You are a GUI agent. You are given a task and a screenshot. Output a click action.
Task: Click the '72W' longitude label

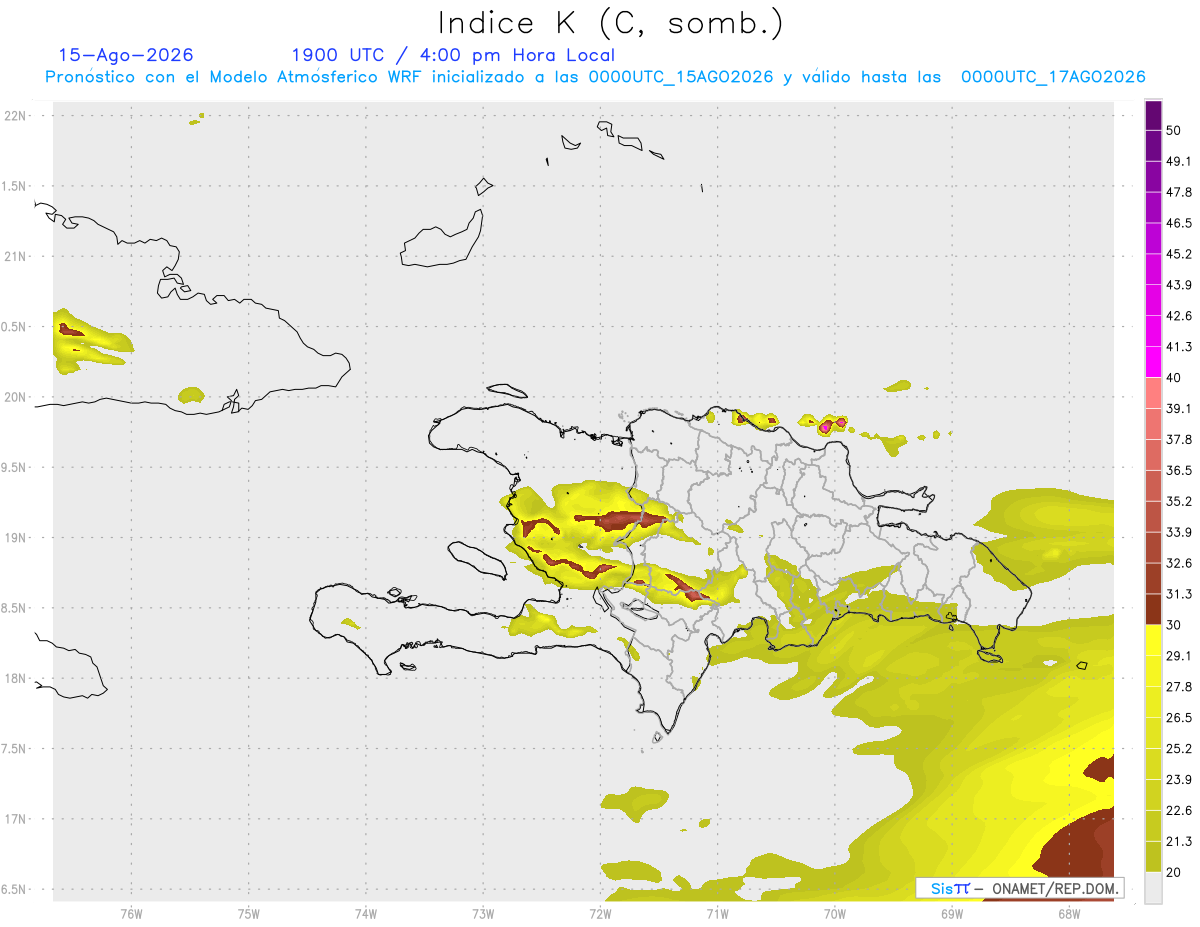pyautogui.click(x=600, y=913)
